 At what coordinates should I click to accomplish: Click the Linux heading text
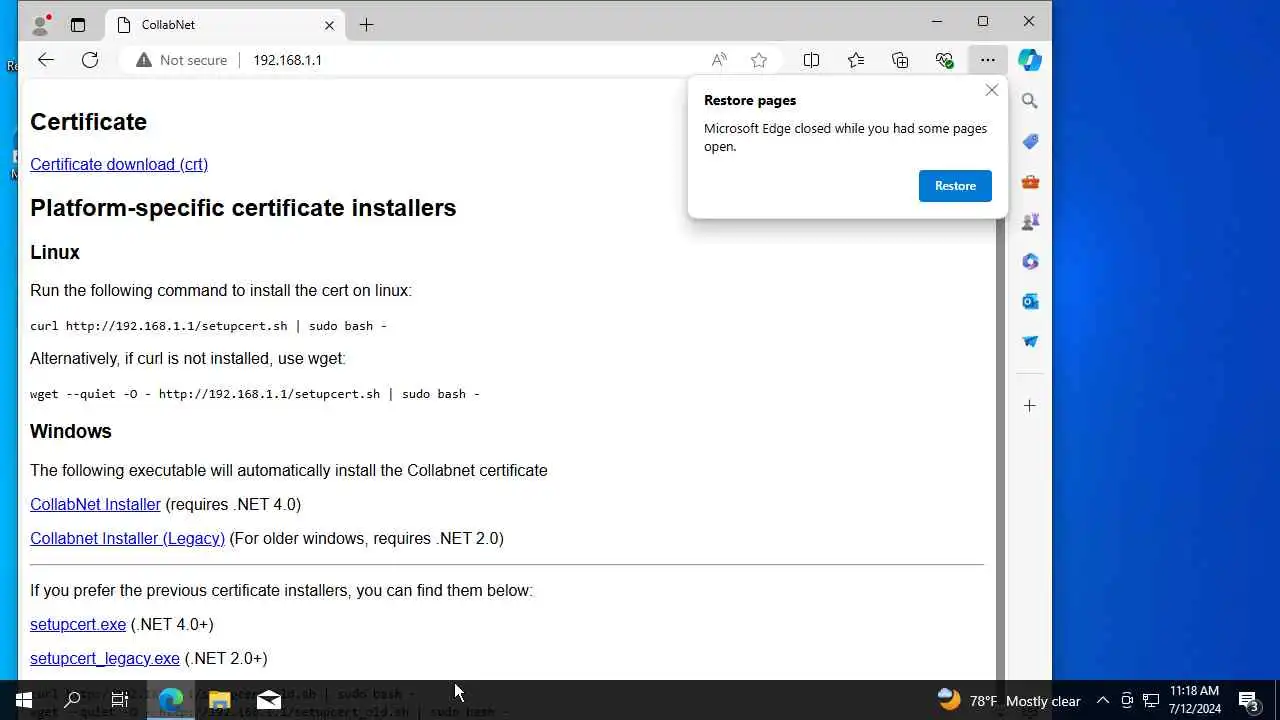click(55, 252)
